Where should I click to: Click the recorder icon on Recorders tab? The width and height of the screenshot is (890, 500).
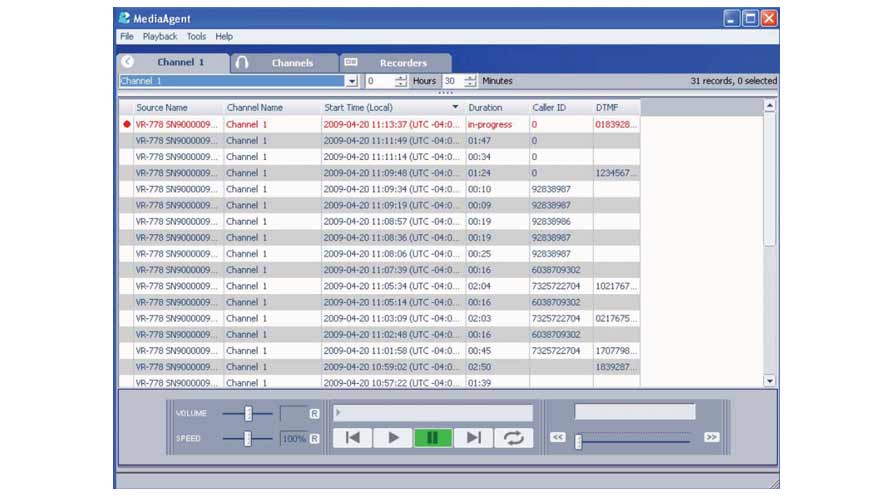(351, 62)
